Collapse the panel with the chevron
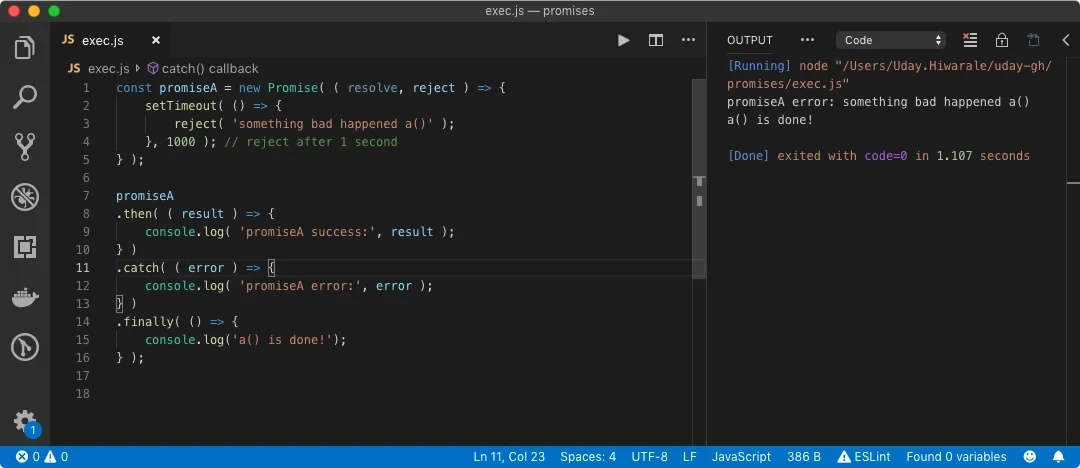 coord(1065,41)
